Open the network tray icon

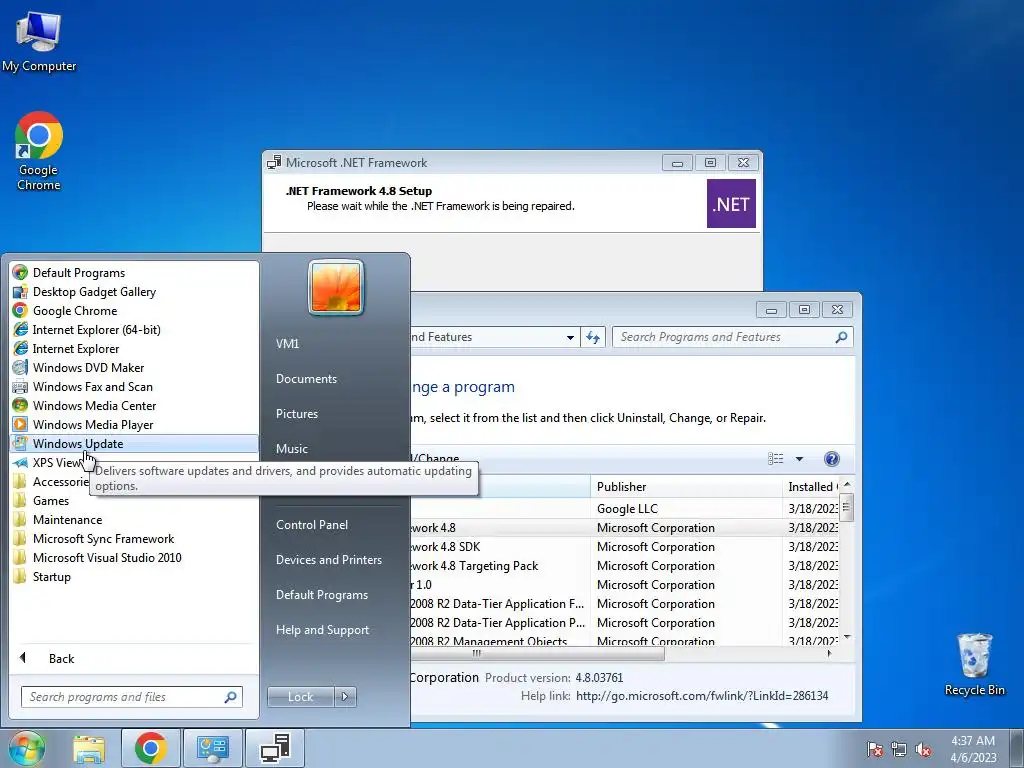coord(899,749)
